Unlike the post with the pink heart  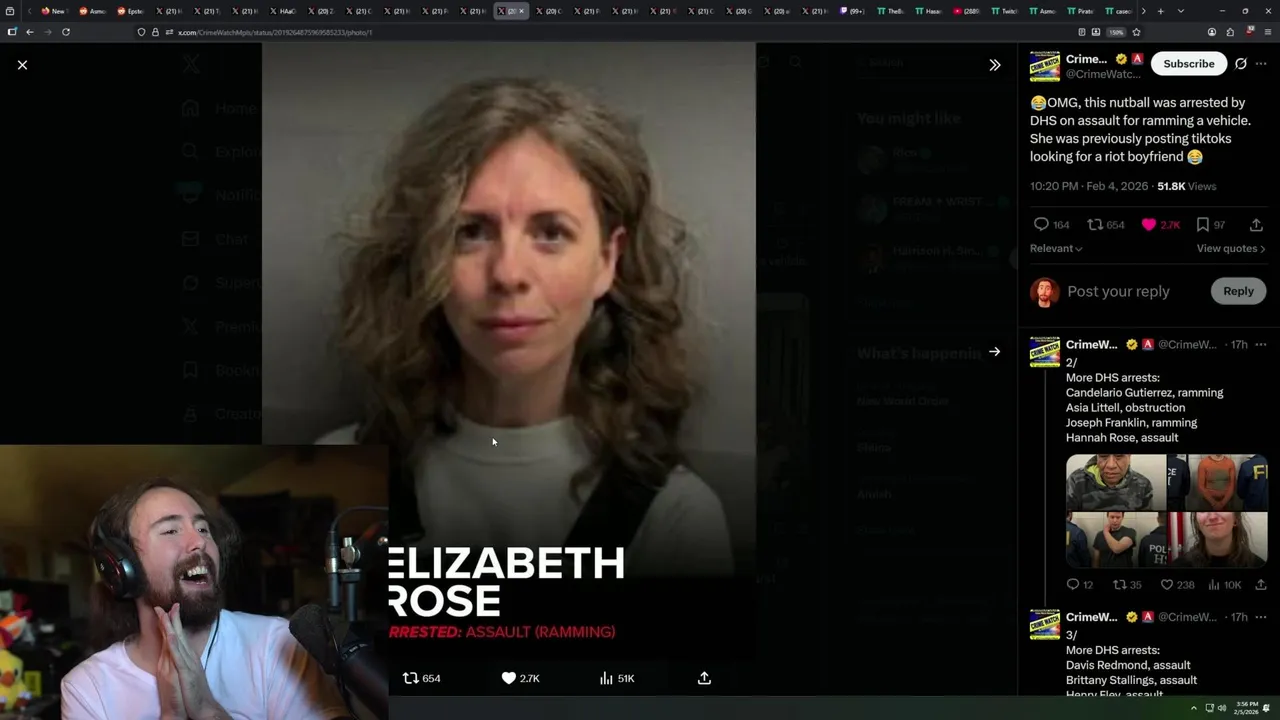[x=1161, y=225]
